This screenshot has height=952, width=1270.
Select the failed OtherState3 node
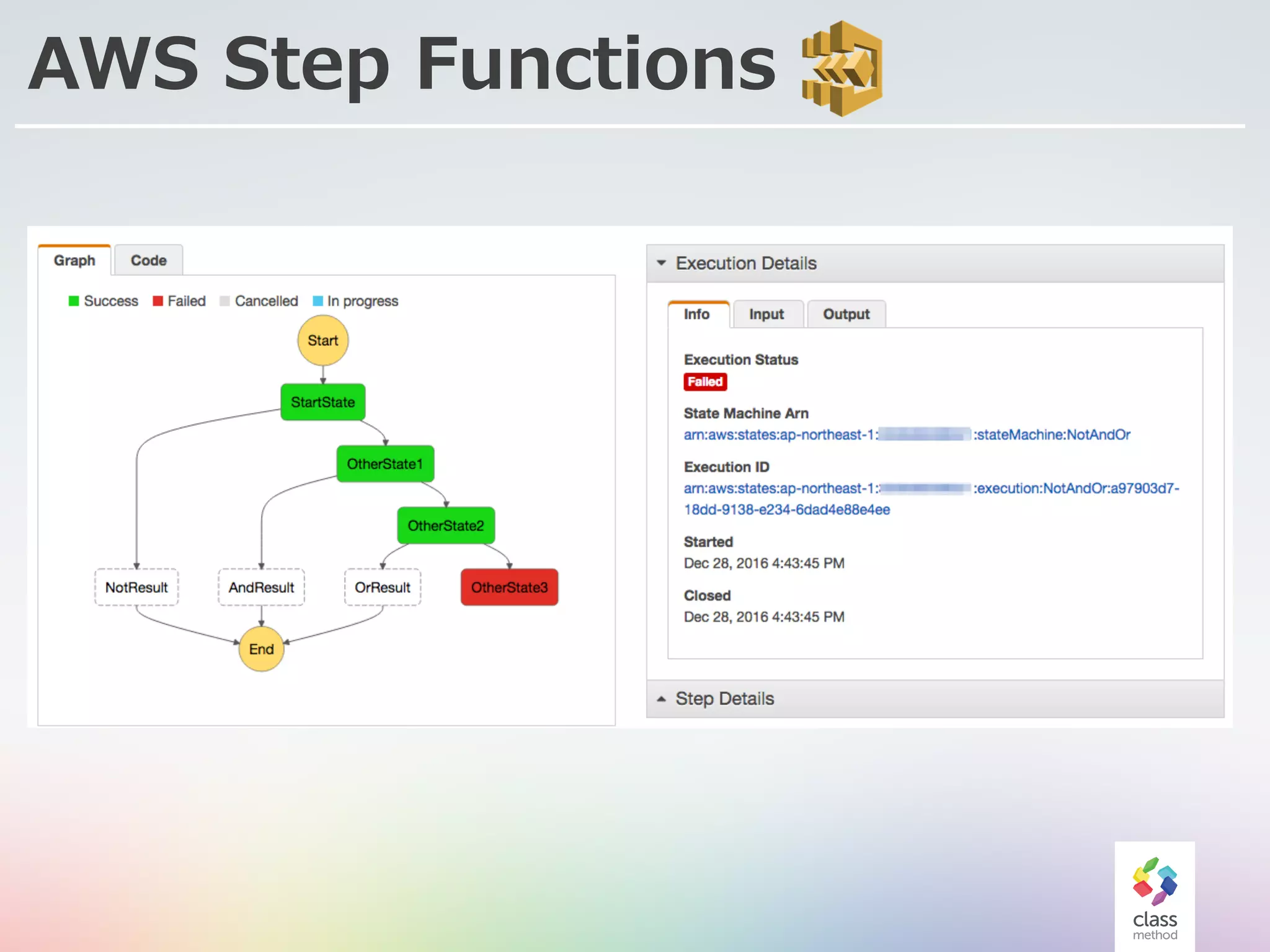(x=509, y=587)
